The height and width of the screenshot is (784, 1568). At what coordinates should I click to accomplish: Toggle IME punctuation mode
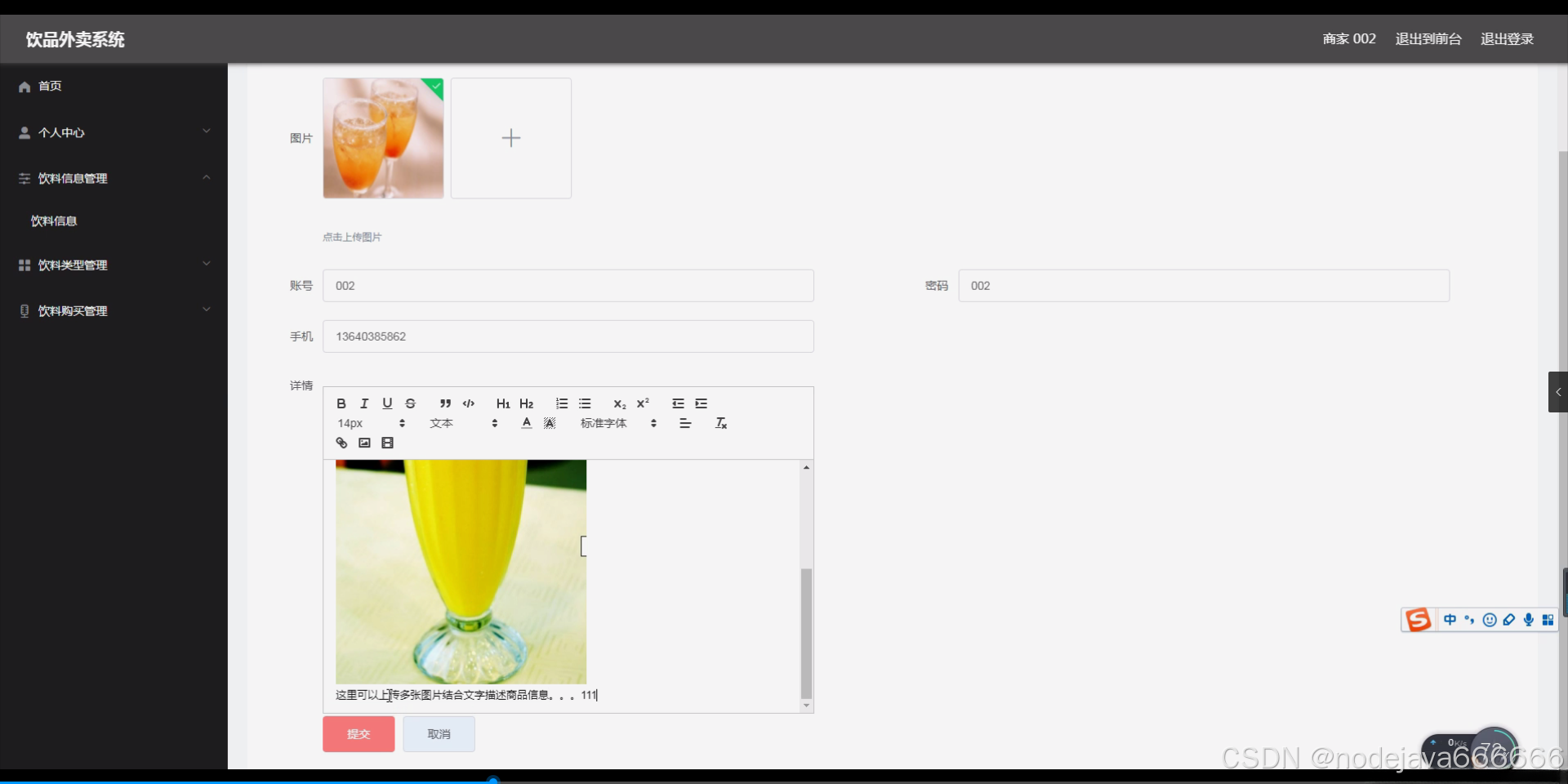pyautogui.click(x=1469, y=620)
